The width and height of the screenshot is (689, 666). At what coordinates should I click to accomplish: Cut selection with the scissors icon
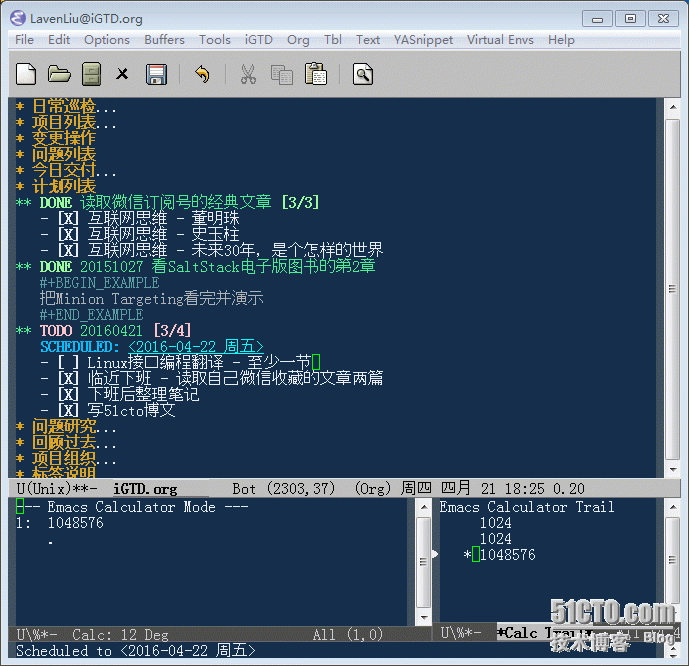coord(248,74)
